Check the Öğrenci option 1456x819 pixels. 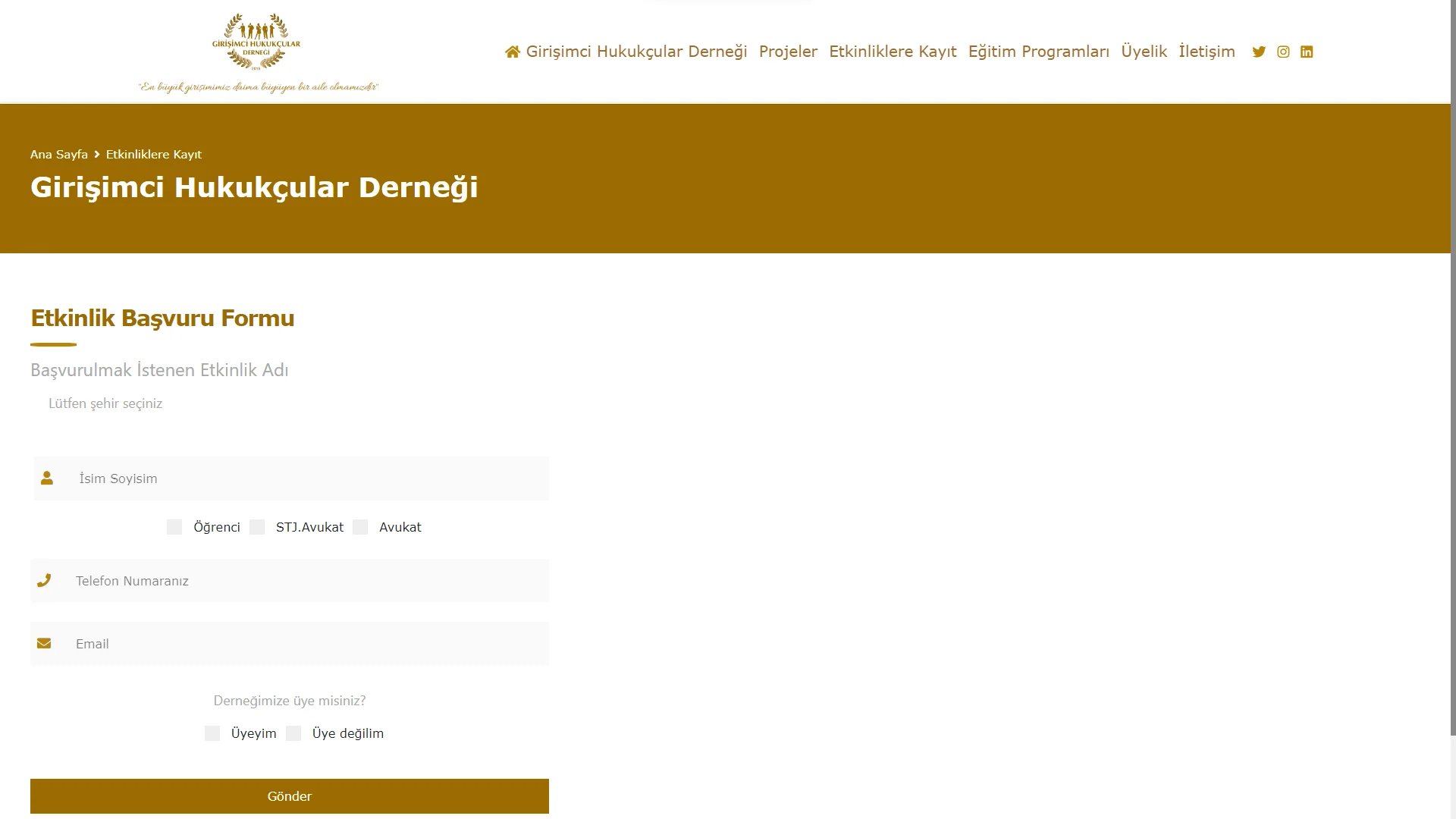pyautogui.click(x=174, y=527)
